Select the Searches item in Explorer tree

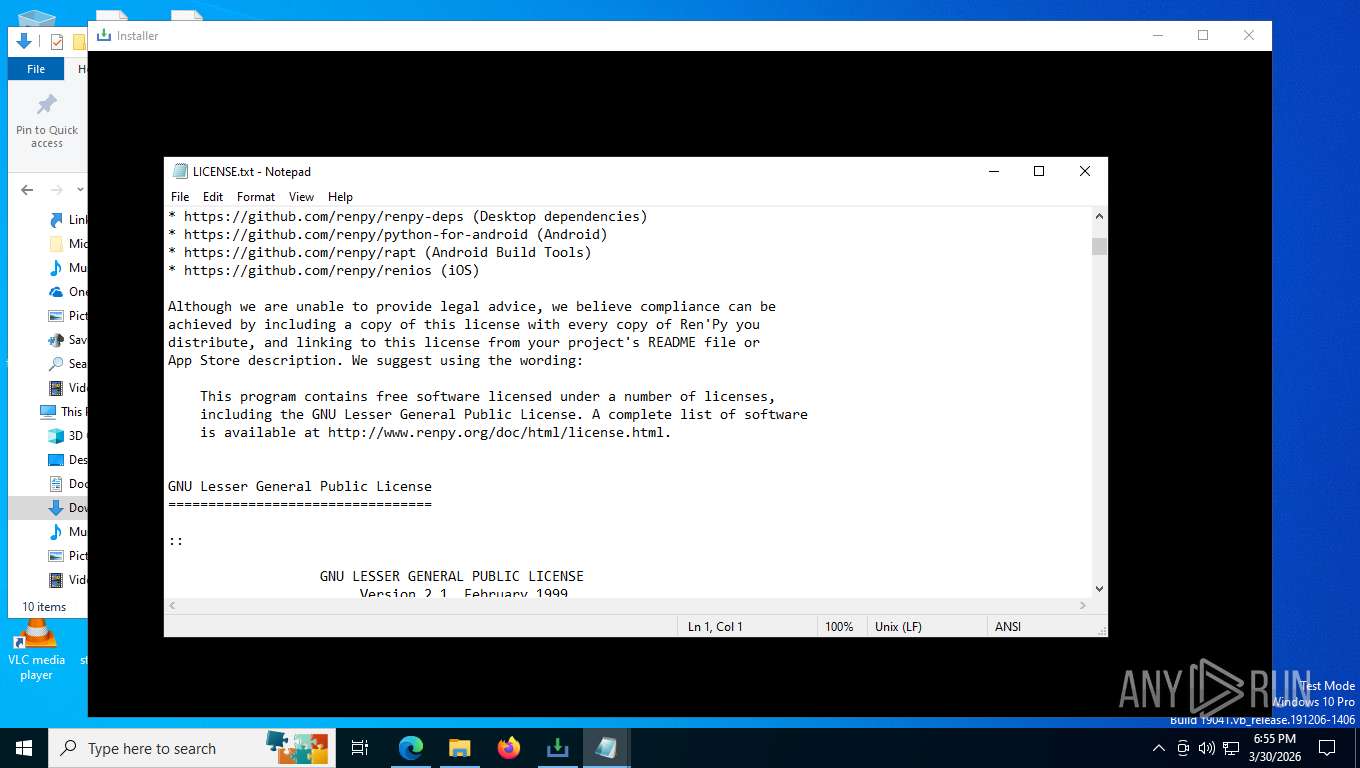coord(67,364)
